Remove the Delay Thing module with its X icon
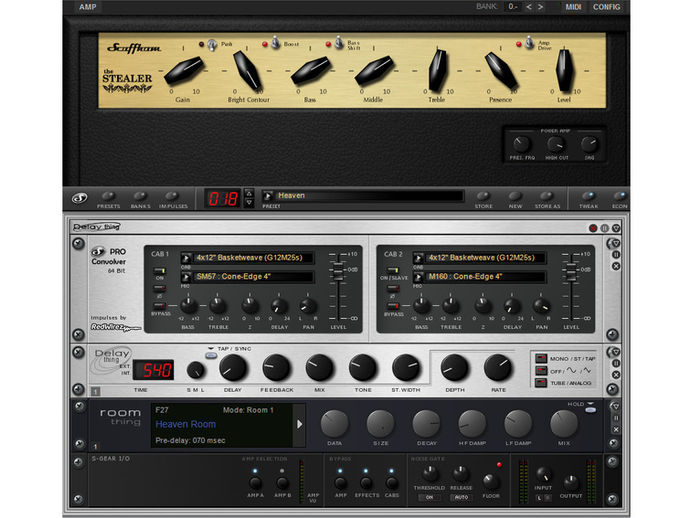 coord(616,375)
